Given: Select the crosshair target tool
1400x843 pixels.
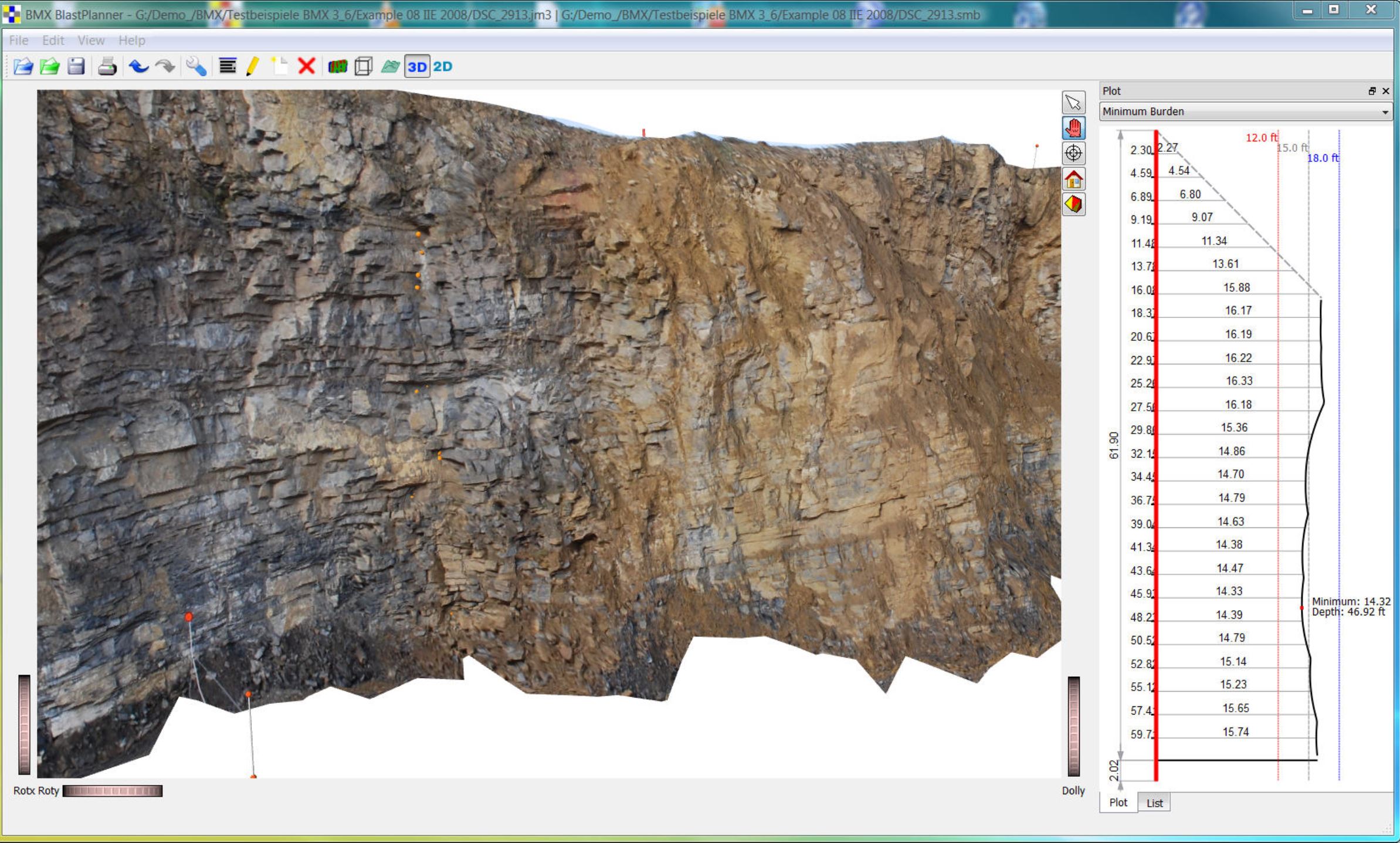Looking at the screenshot, I should click(x=1073, y=154).
